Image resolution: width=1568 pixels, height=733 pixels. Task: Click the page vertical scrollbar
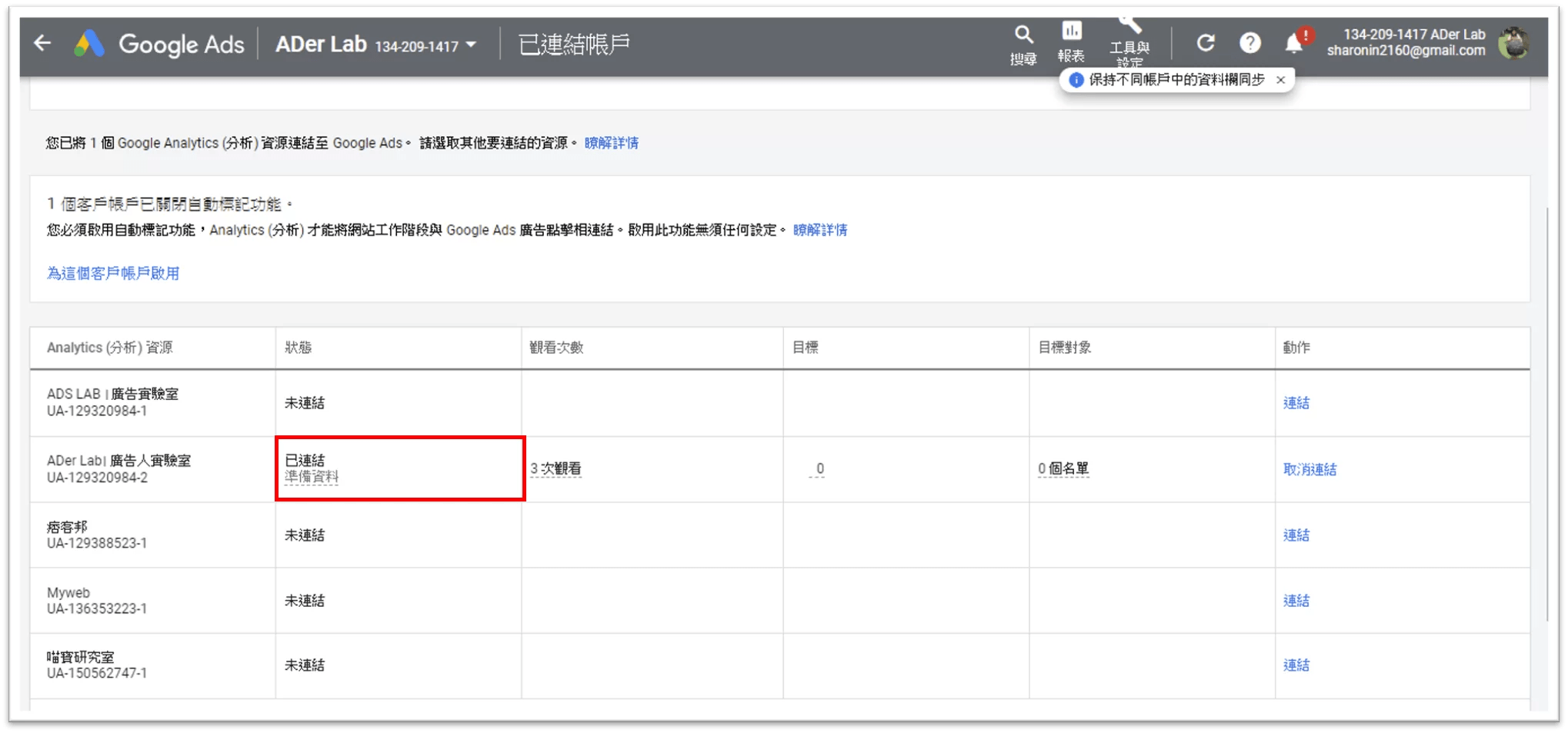point(1547,414)
